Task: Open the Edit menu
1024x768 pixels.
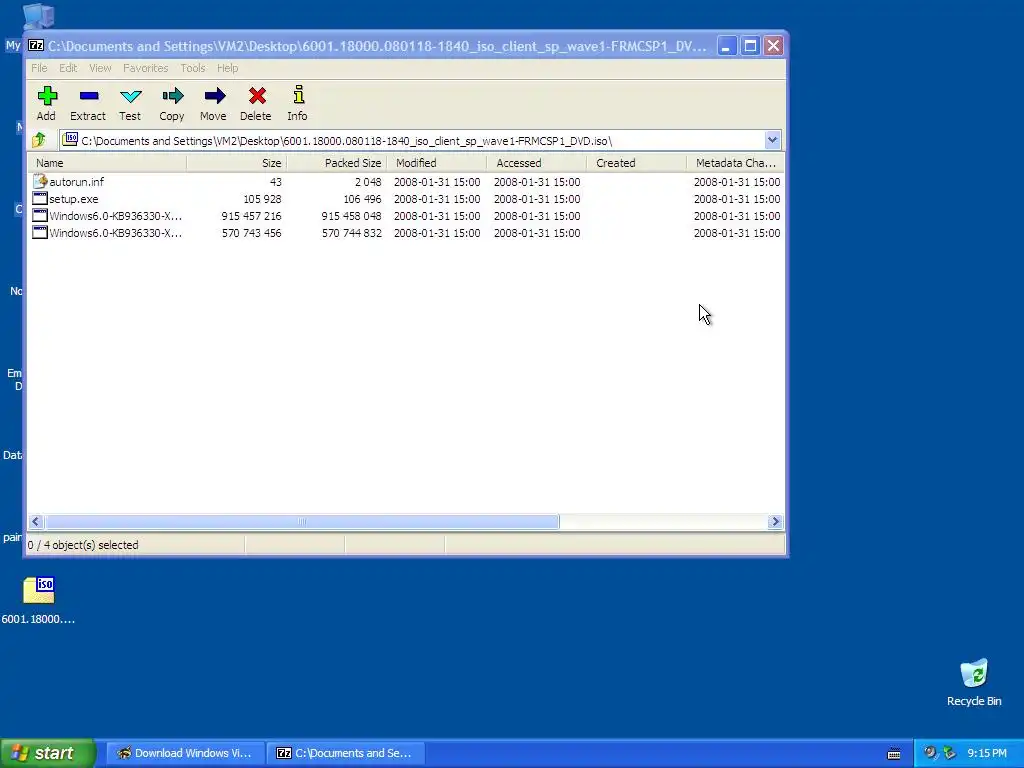Action: tap(68, 68)
